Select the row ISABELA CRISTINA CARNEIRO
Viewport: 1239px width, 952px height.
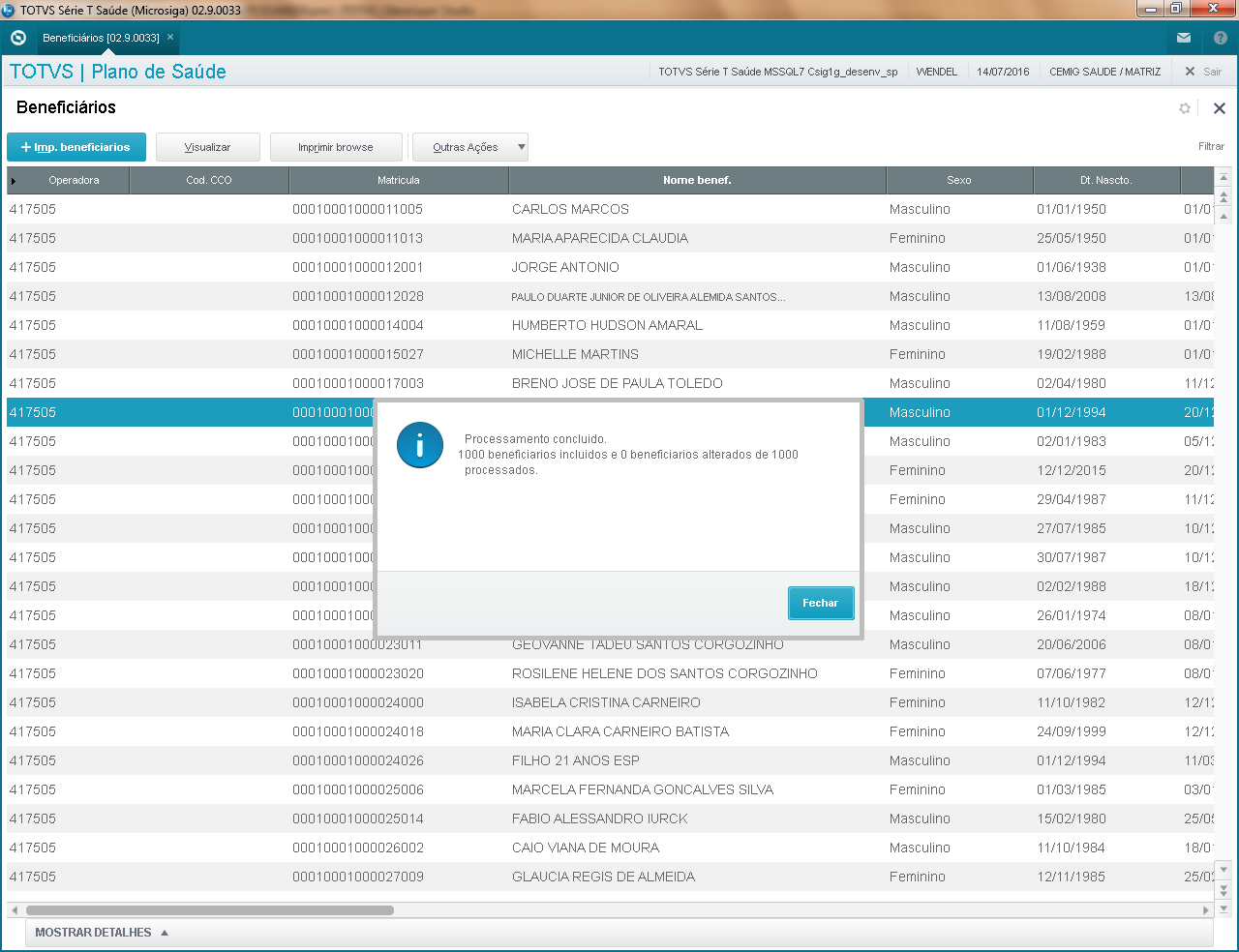[611, 702]
